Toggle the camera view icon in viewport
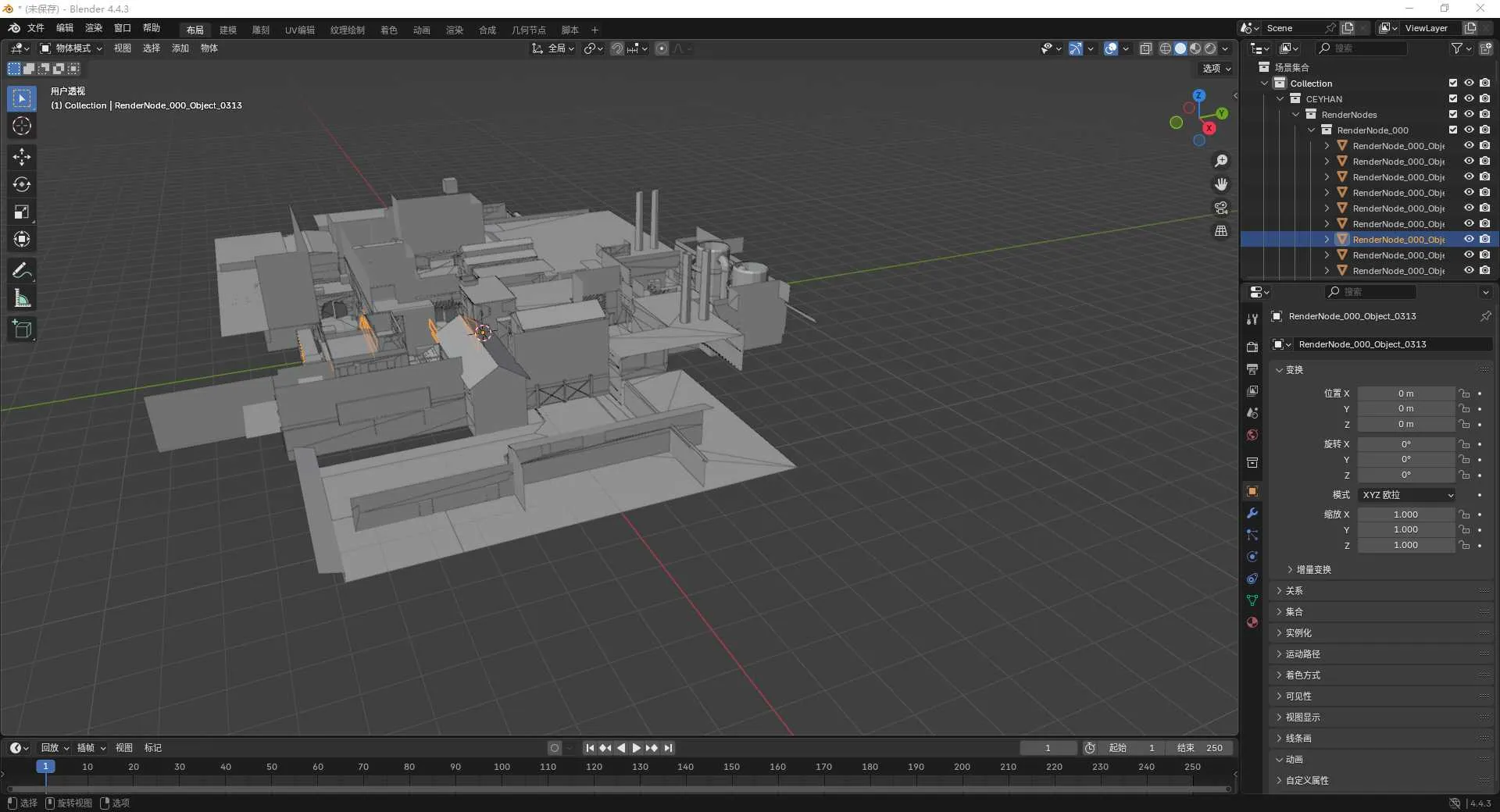Screen dimensions: 1500x812 point(1221,208)
